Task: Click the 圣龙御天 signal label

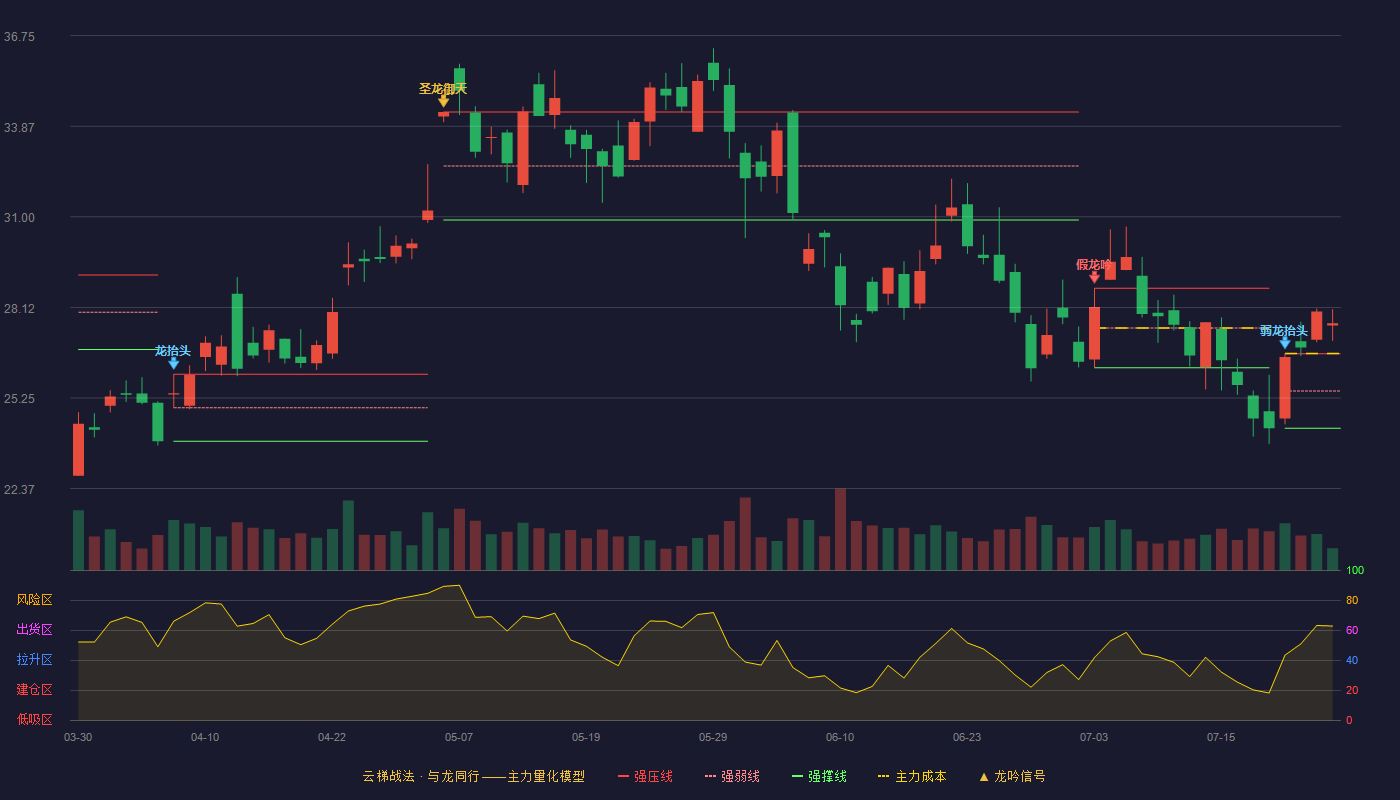Action: point(443,88)
